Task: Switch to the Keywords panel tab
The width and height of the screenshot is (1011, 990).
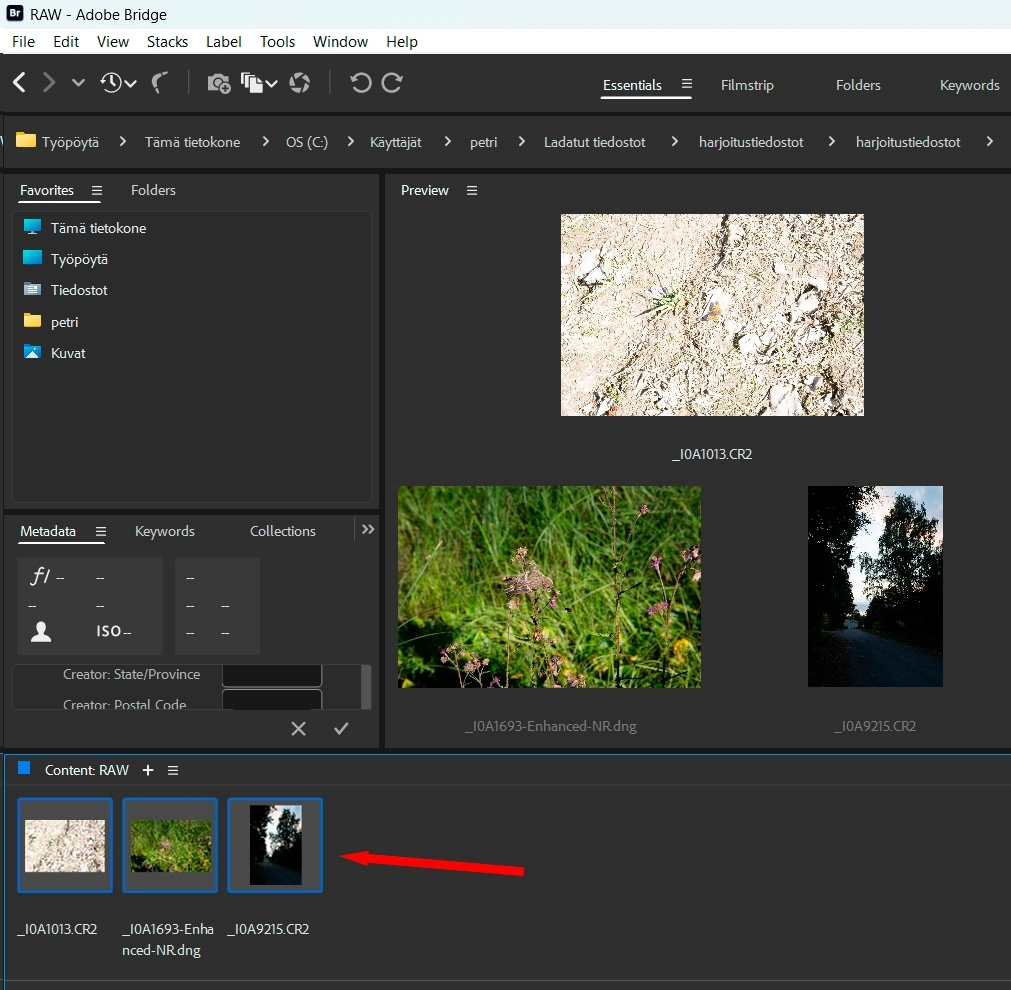Action: coord(165,531)
